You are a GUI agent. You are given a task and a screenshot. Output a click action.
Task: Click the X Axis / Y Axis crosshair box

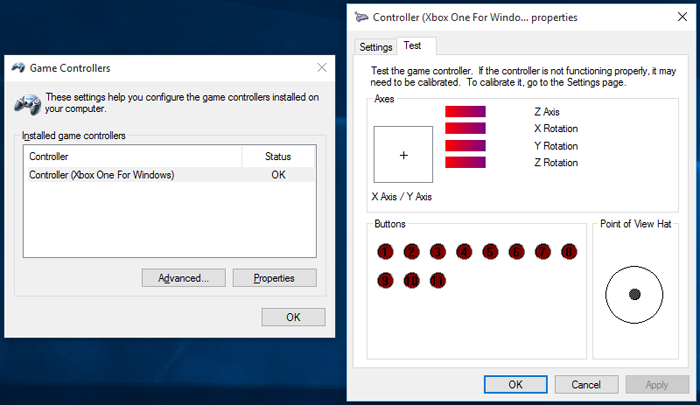(403, 154)
